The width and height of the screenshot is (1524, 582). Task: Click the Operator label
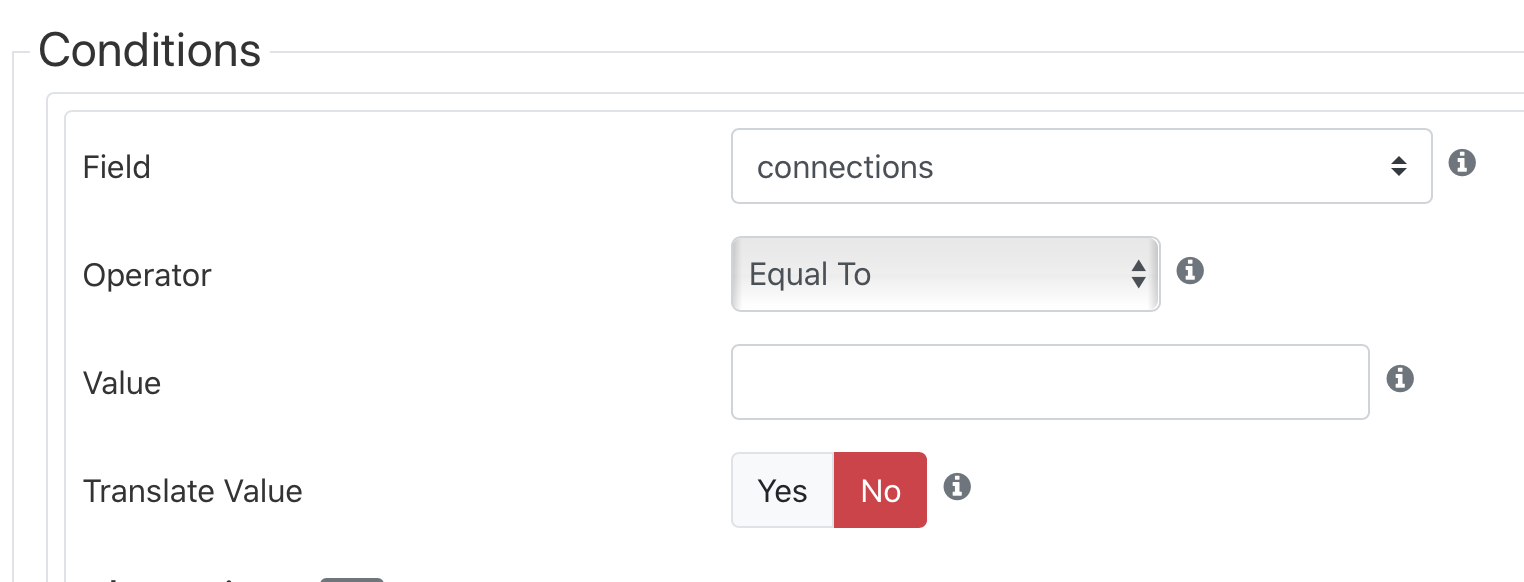tap(147, 275)
